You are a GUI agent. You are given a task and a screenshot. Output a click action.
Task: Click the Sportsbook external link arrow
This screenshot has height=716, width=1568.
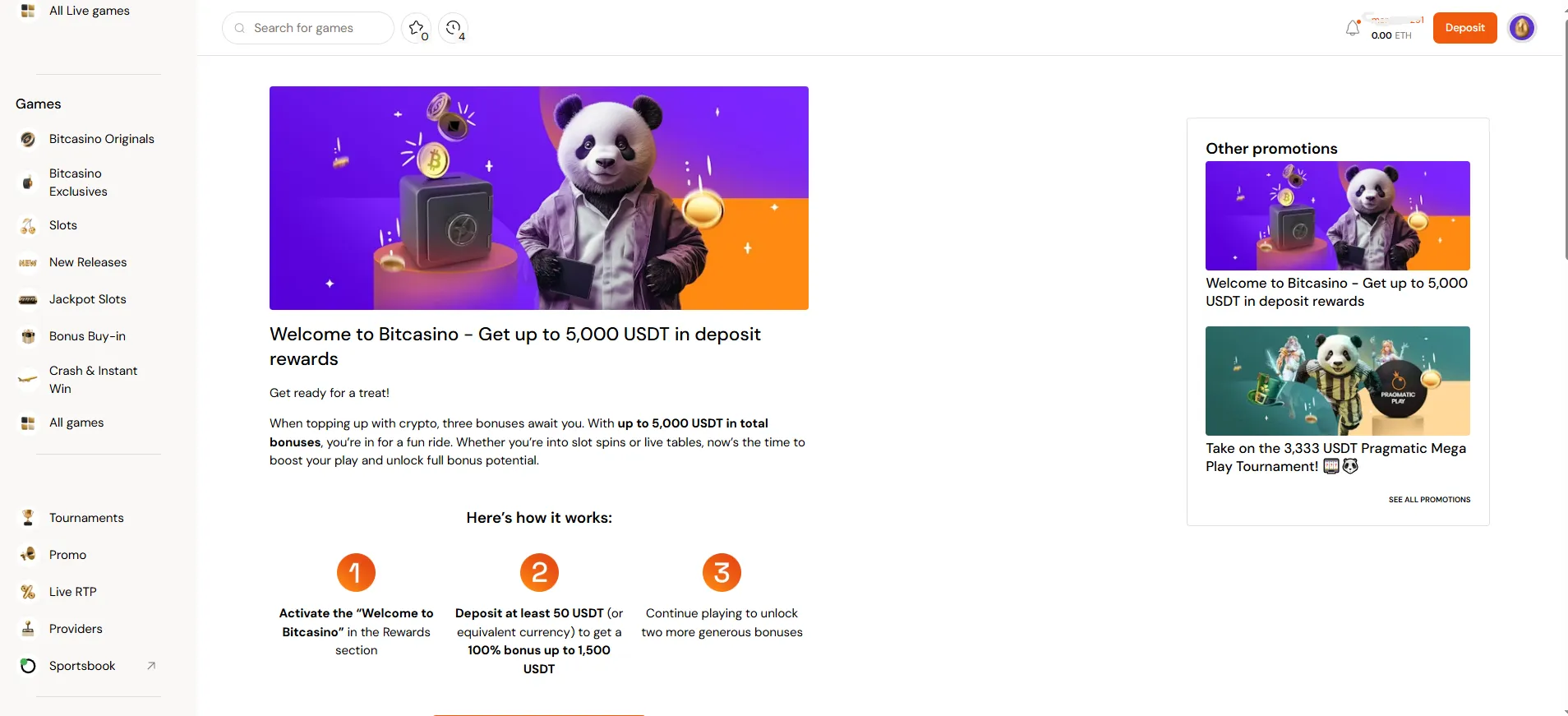(151, 666)
